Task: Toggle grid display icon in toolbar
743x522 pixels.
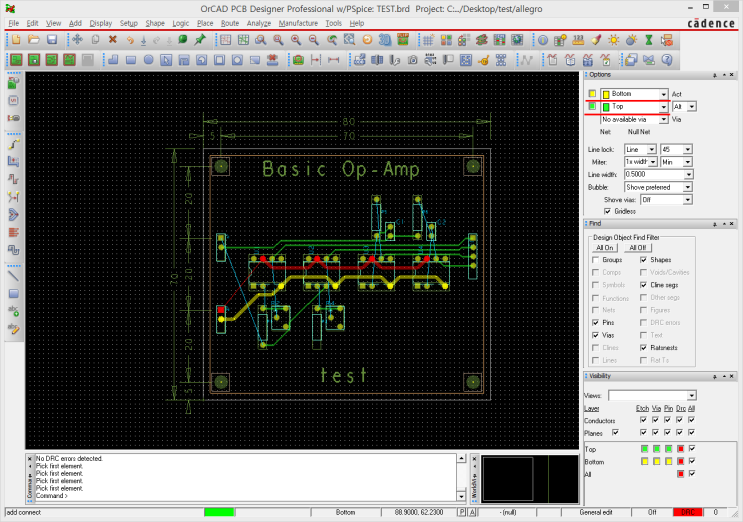Action: click(428, 40)
